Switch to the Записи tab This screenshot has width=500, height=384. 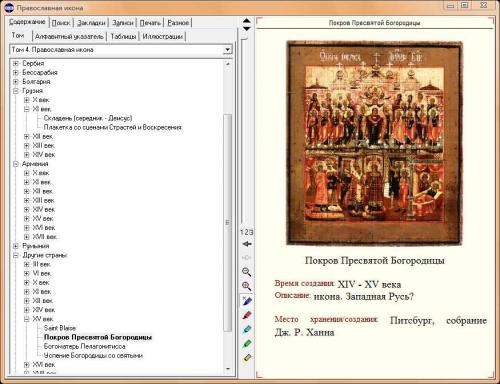123,23
